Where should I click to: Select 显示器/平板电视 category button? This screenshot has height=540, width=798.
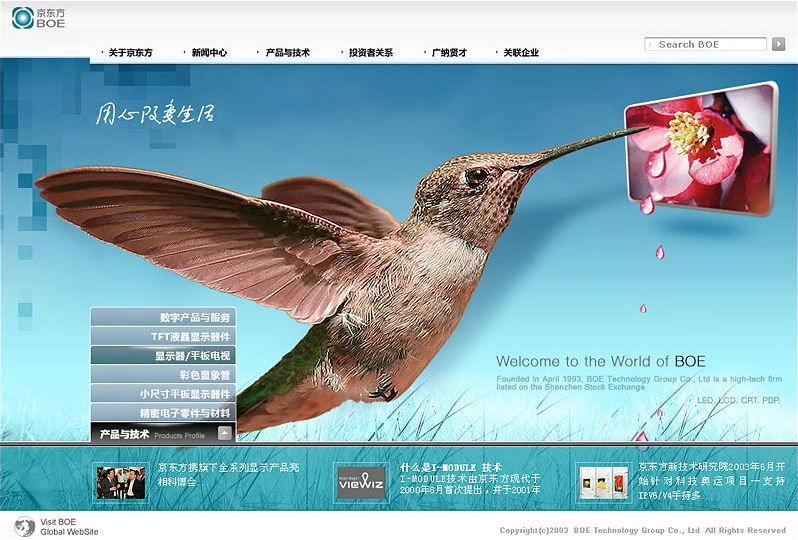pyautogui.click(x=163, y=355)
